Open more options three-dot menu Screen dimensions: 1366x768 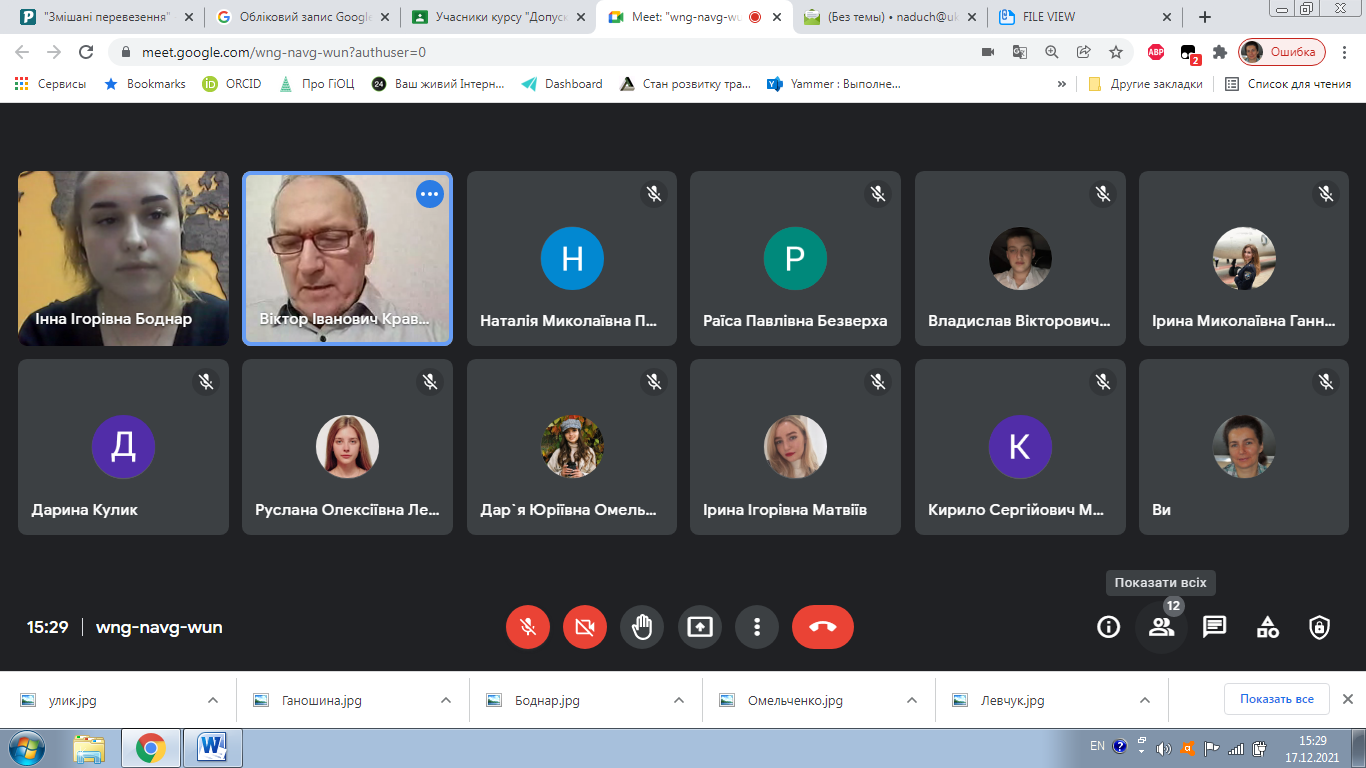(757, 627)
